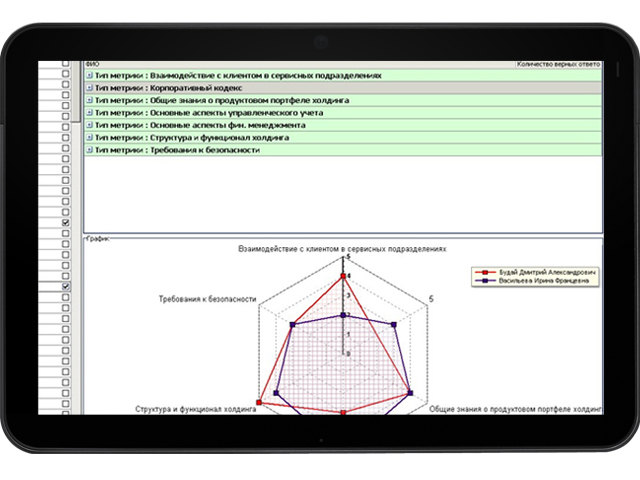
Task: Click purple data point toward "Требования к безопасности"
Action: click(x=292, y=325)
